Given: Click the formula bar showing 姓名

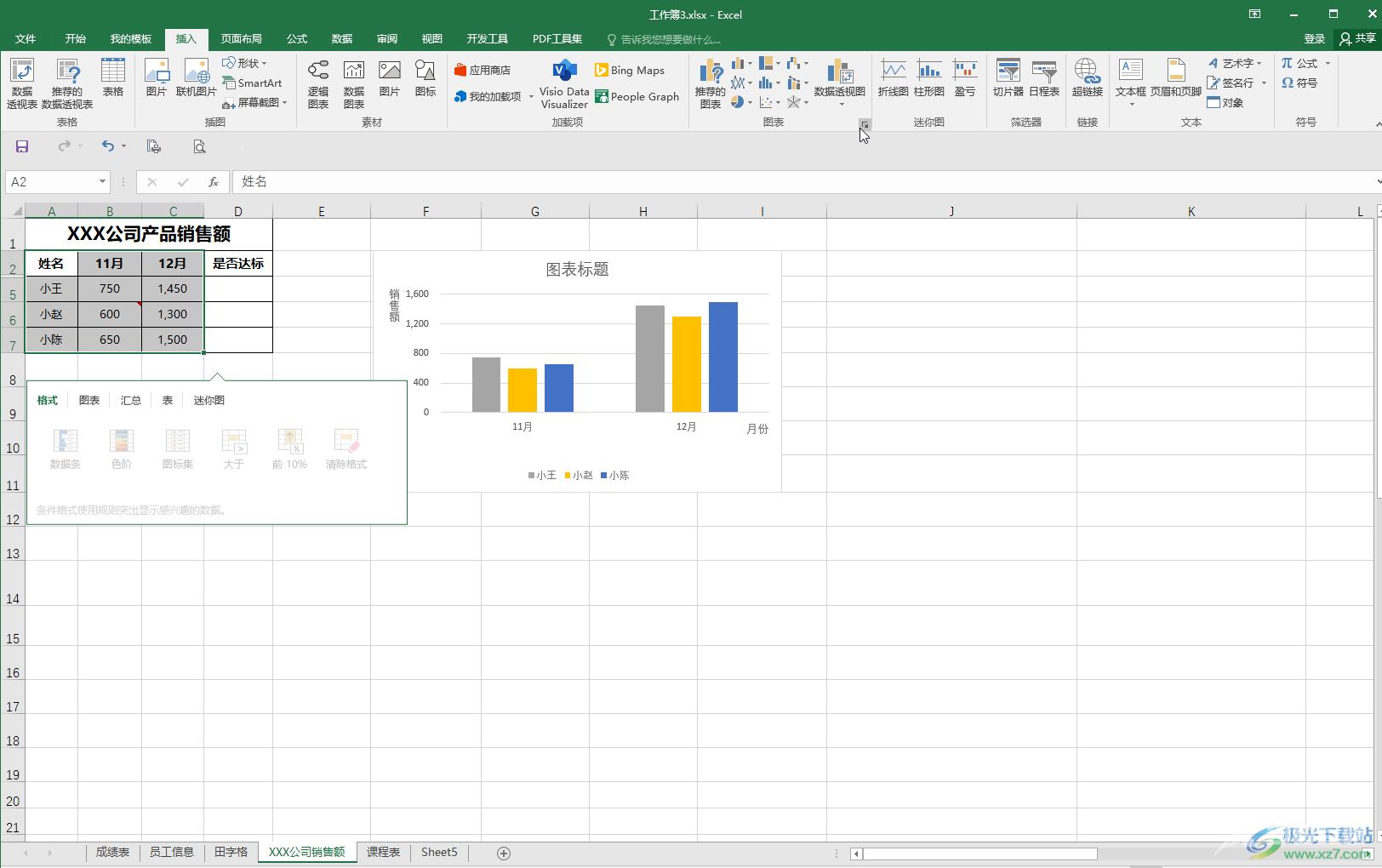Looking at the screenshot, I should 804,181.
